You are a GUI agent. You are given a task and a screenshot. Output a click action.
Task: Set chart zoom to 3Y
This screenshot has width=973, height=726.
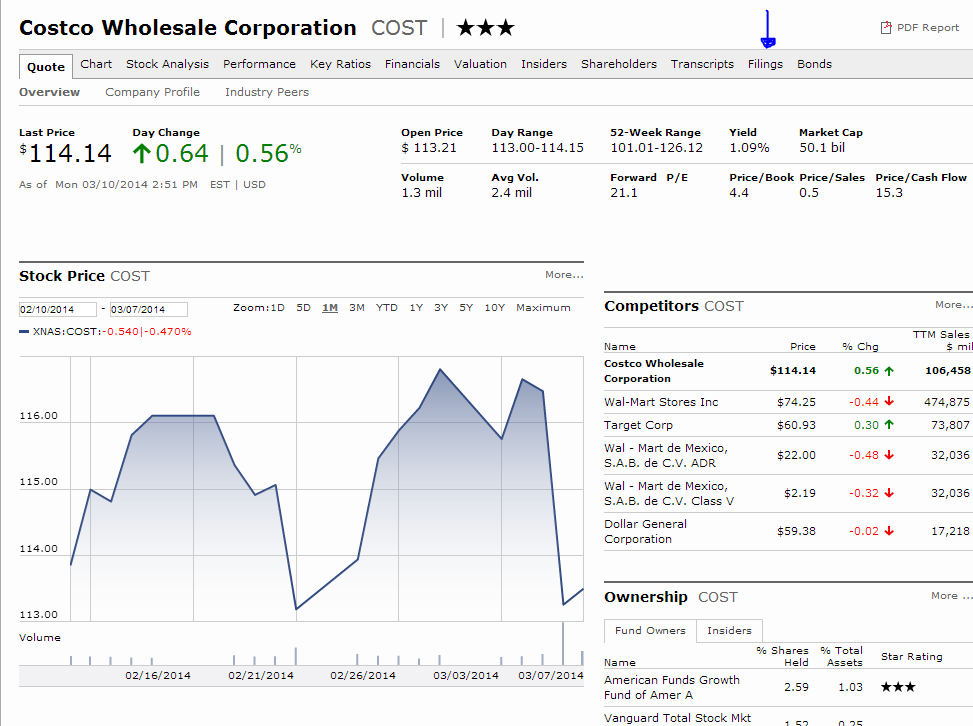pos(441,308)
